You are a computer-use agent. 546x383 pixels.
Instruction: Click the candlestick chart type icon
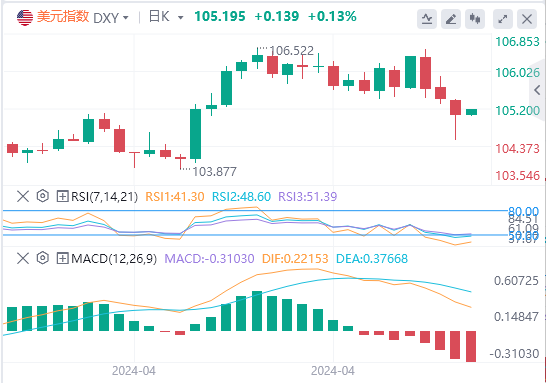point(475,19)
